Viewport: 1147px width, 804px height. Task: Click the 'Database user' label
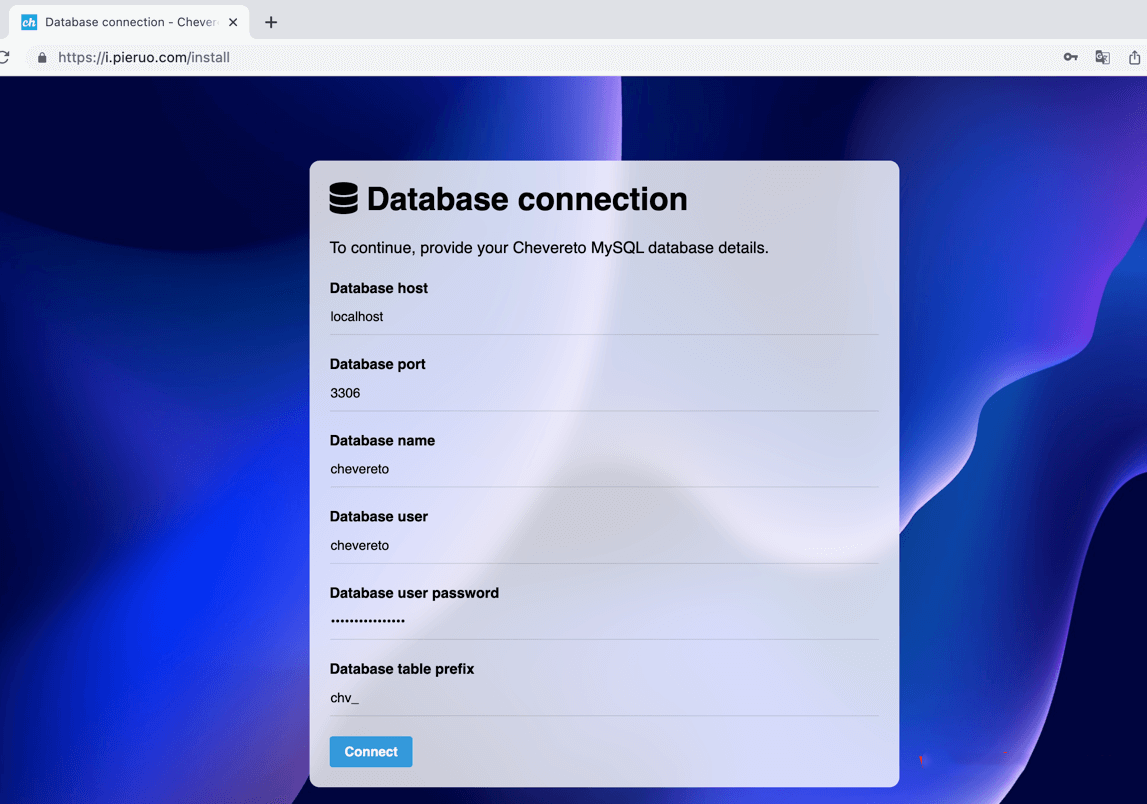click(379, 516)
